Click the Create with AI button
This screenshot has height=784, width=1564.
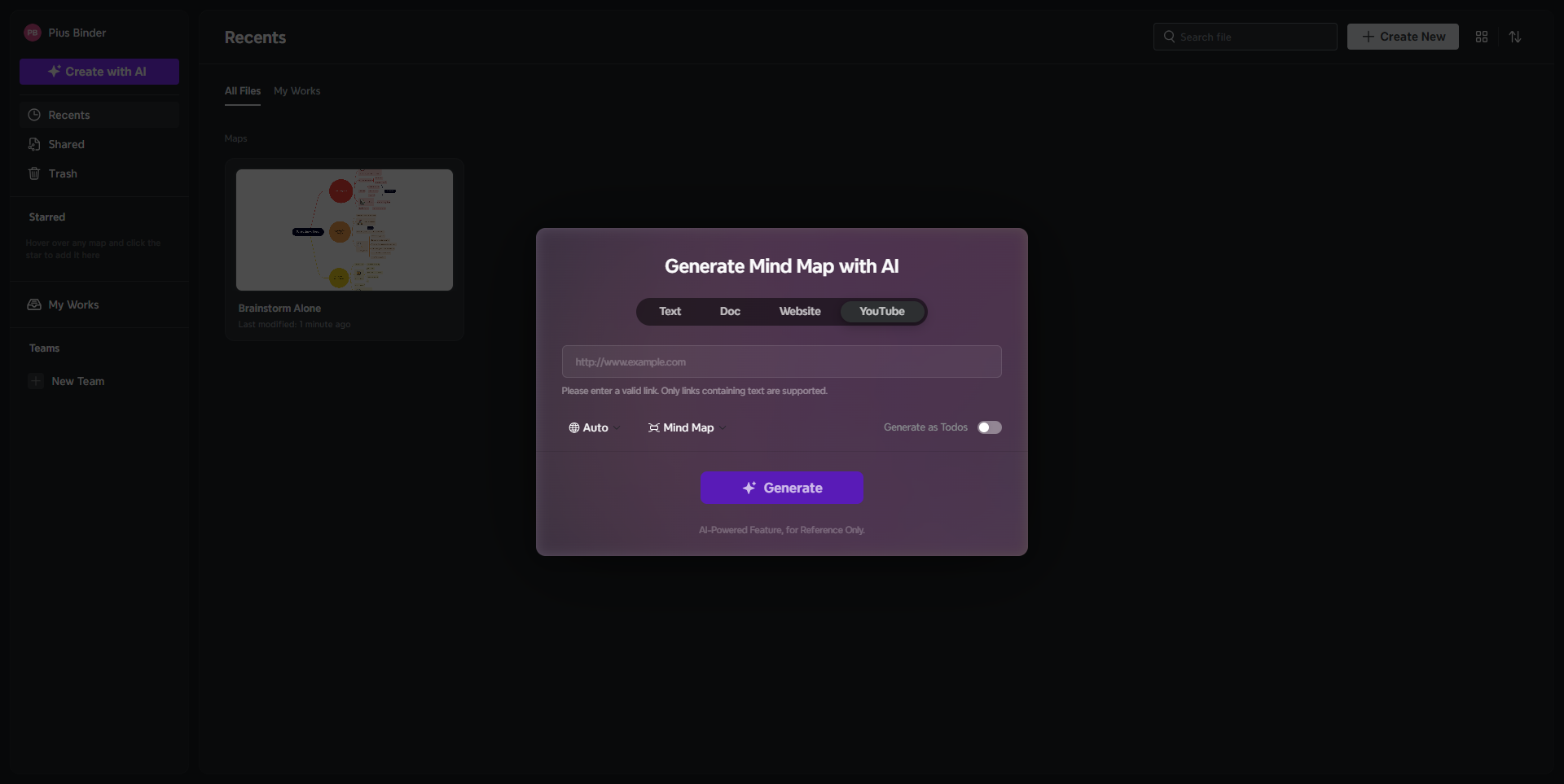pyautogui.click(x=99, y=72)
